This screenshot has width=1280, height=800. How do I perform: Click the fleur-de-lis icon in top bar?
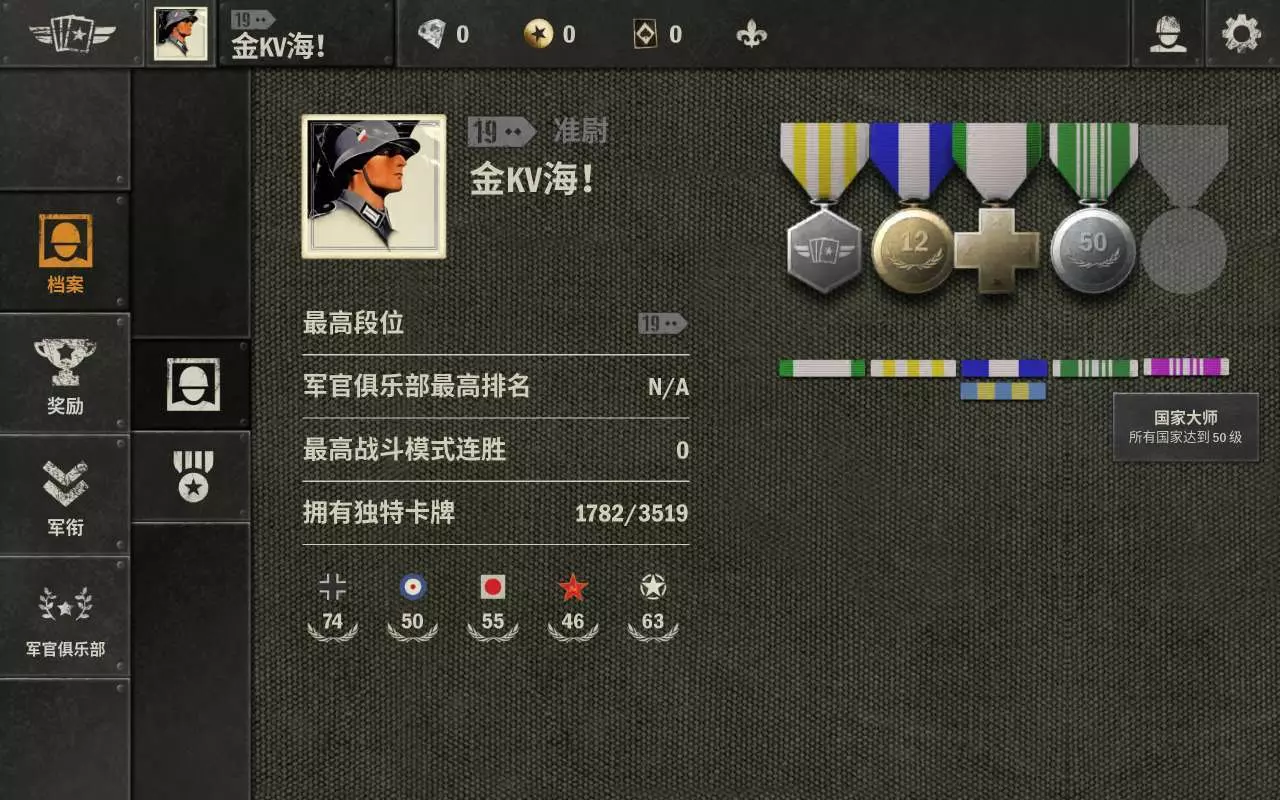click(751, 34)
